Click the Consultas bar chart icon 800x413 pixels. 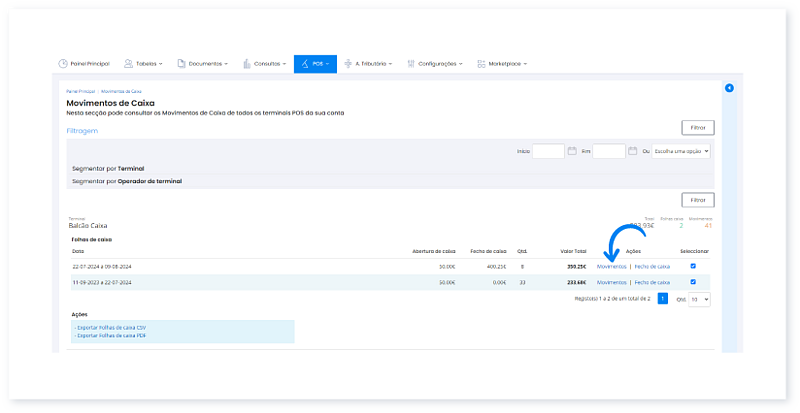246,64
